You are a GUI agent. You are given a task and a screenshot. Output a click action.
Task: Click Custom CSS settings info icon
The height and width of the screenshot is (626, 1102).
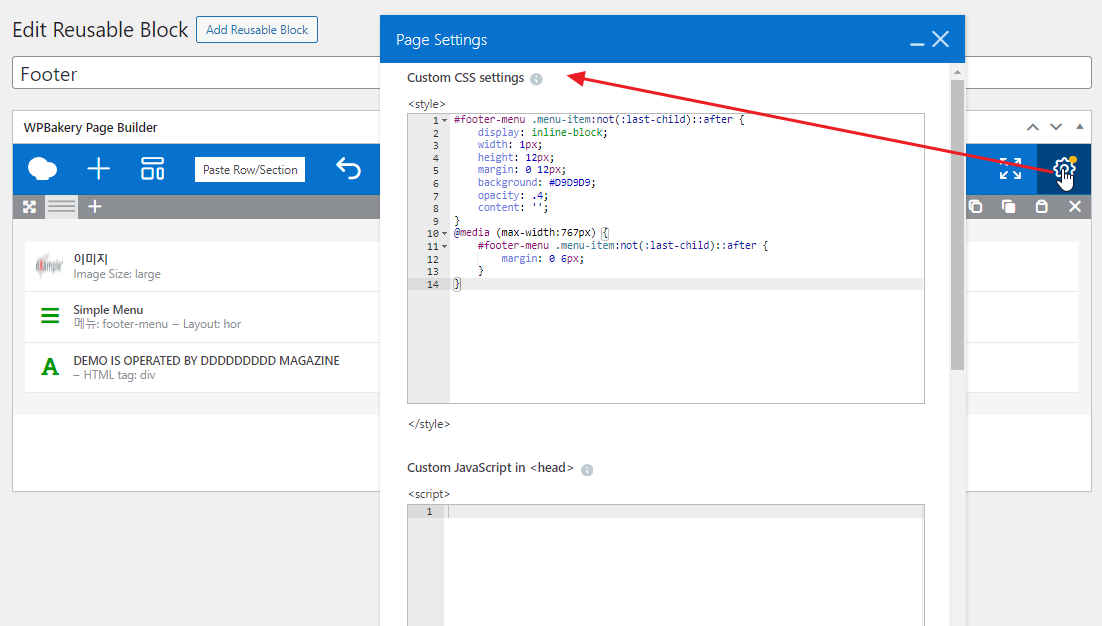(536, 79)
